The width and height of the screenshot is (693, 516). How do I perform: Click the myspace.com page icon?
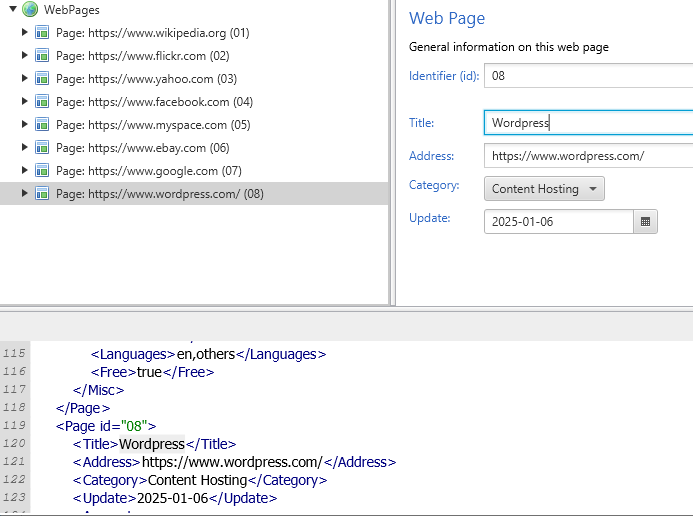(x=42, y=125)
